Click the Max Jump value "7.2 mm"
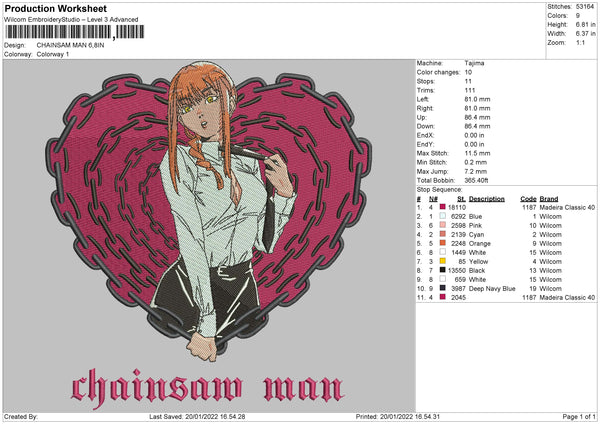The height and width of the screenshot is (424, 600). [476, 171]
